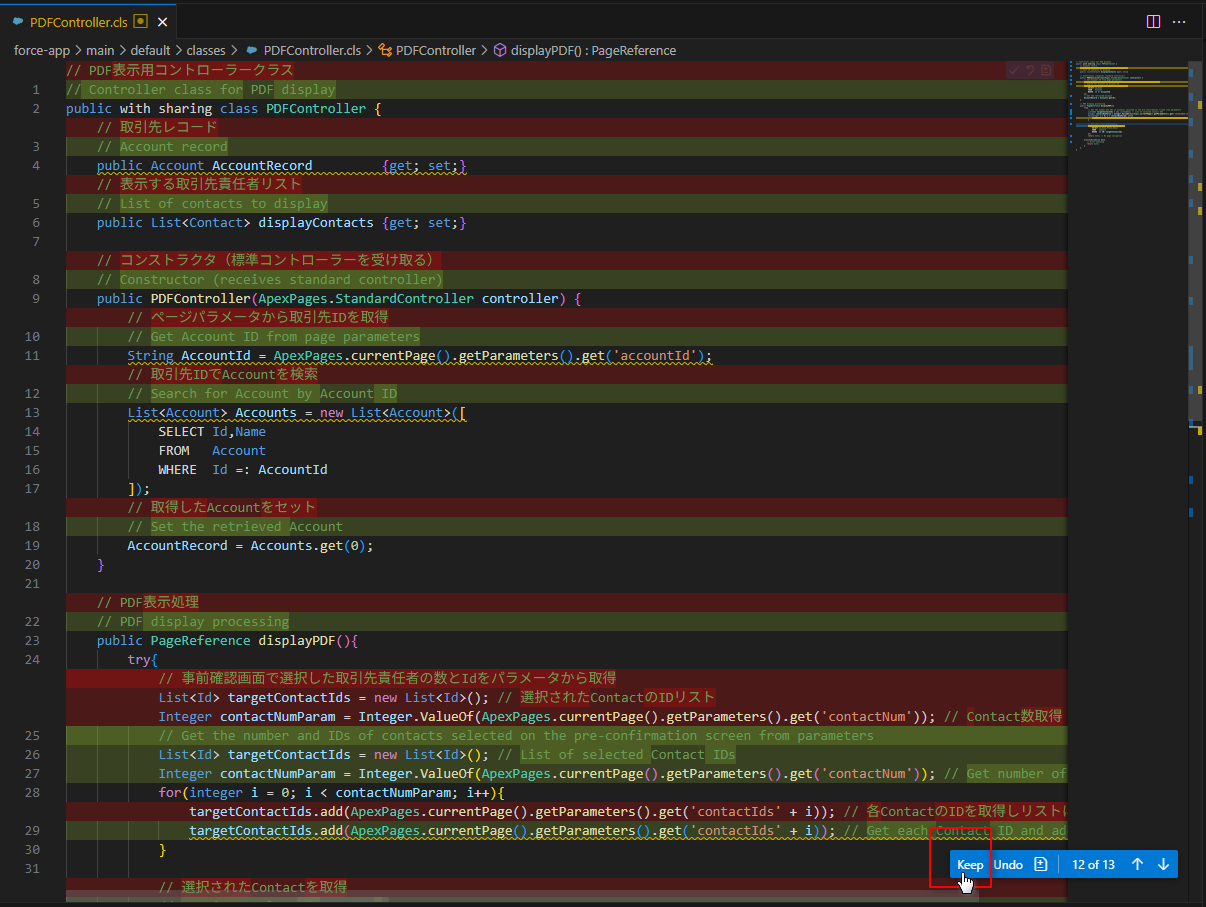Close the PDFController.cls tab

point(163,21)
